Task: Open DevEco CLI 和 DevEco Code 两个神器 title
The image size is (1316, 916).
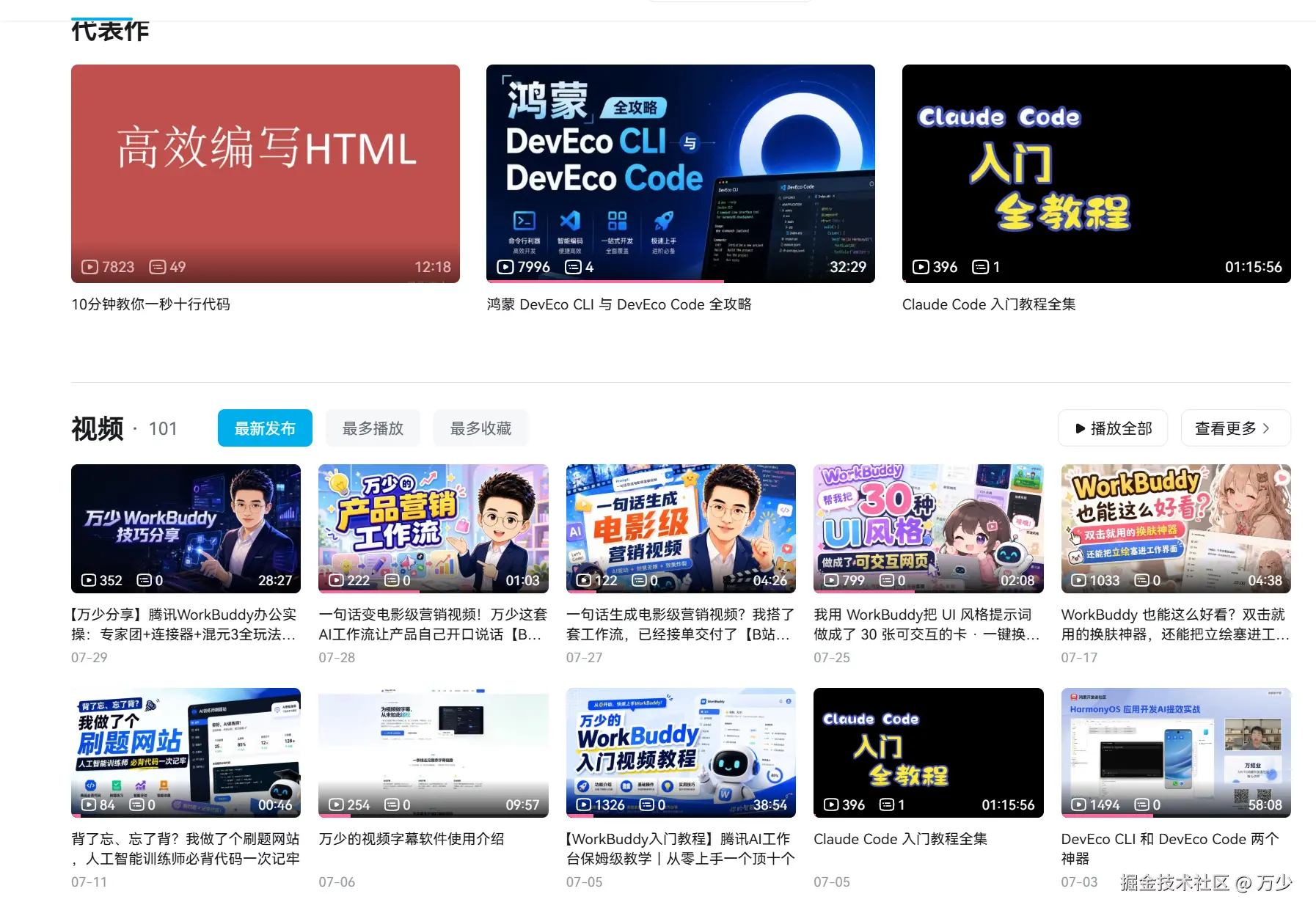Action: point(1170,849)
